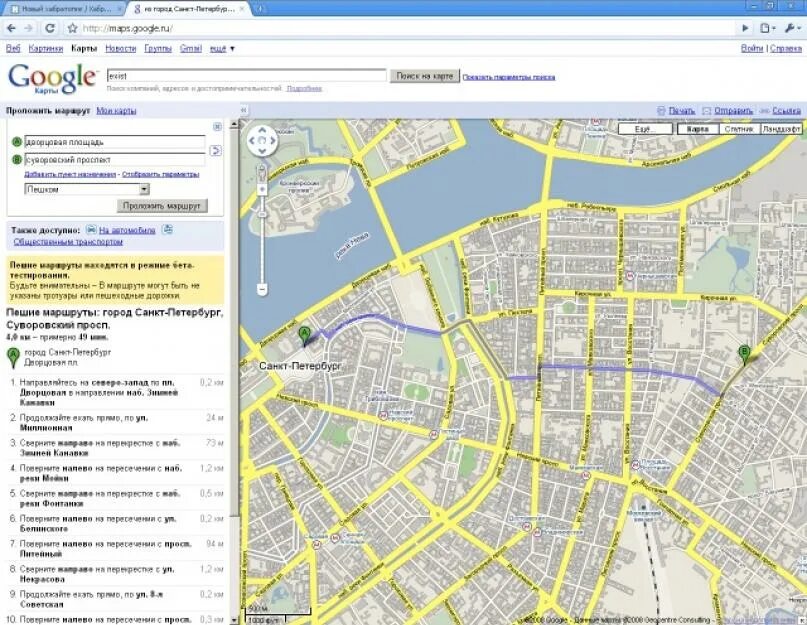Image resolution: width=807 pixels, height=625 pixels.
Task: Click 'Добавить пункт назначения' link
Action: (70, 175)
